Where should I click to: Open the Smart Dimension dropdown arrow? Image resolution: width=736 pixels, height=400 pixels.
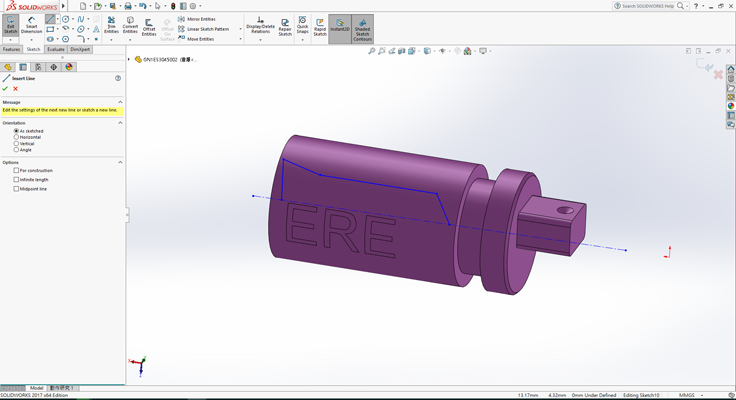coord(31,40)
